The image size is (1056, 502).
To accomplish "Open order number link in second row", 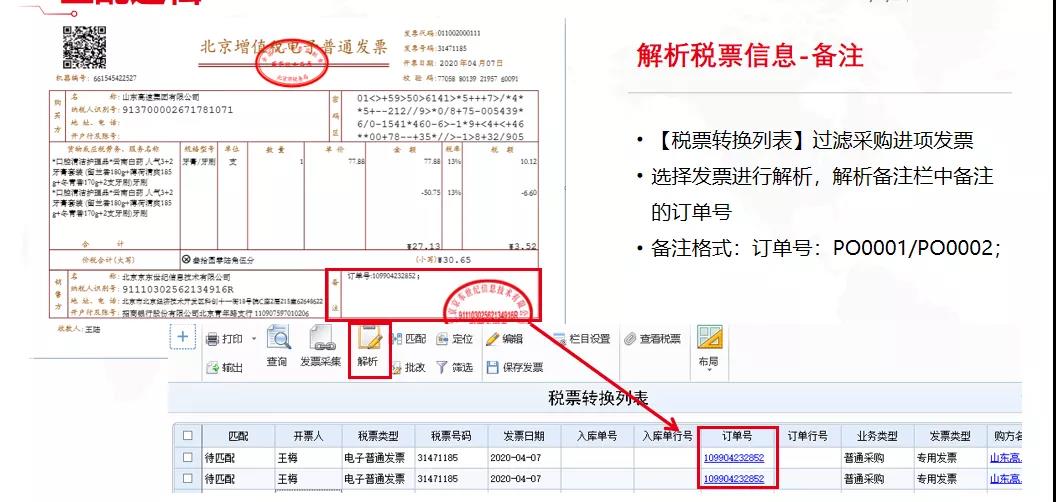I will point(734,480).
